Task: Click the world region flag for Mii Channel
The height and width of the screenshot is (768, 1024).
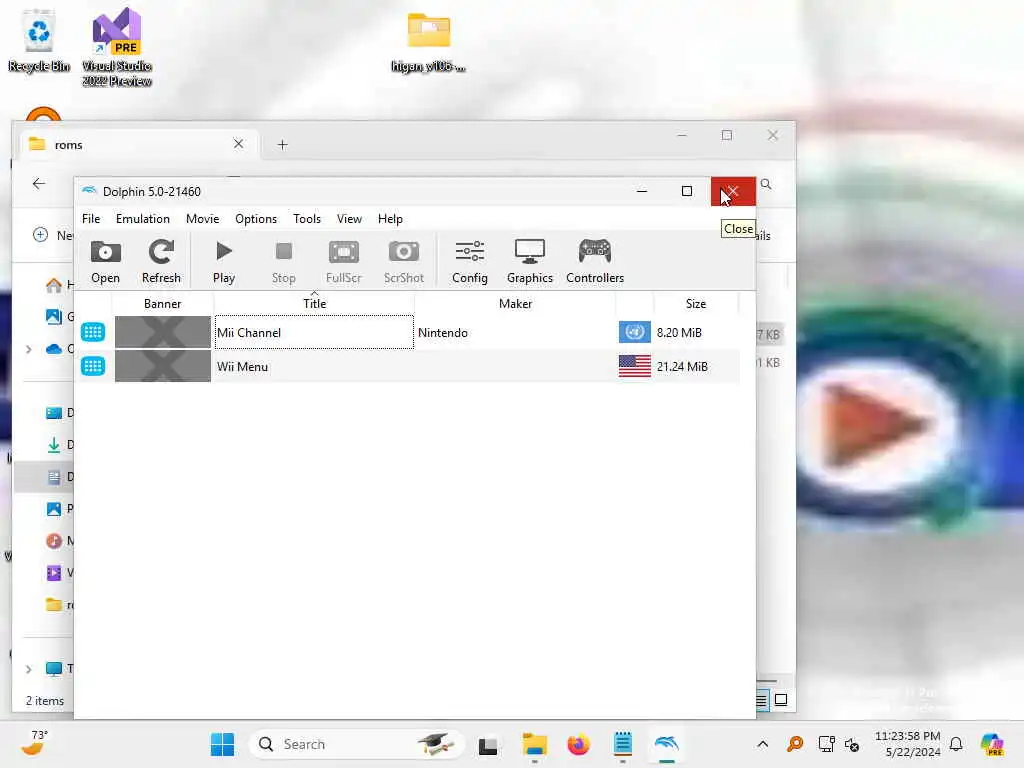Action: click(x=635, y=332)
